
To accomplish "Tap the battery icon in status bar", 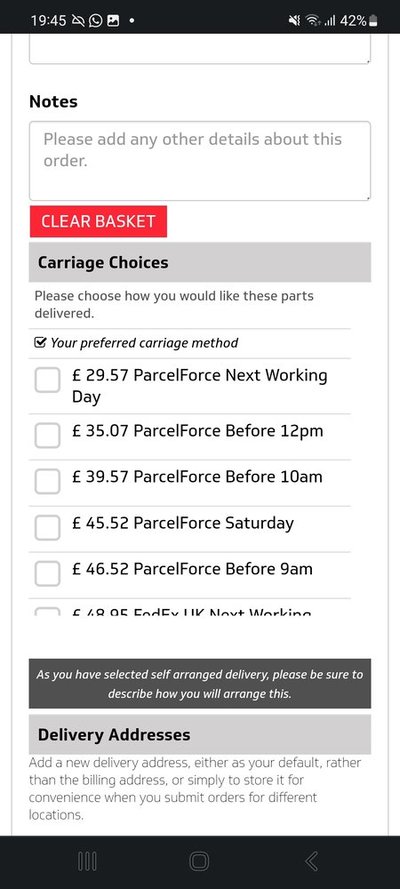I will click(372, 21).
